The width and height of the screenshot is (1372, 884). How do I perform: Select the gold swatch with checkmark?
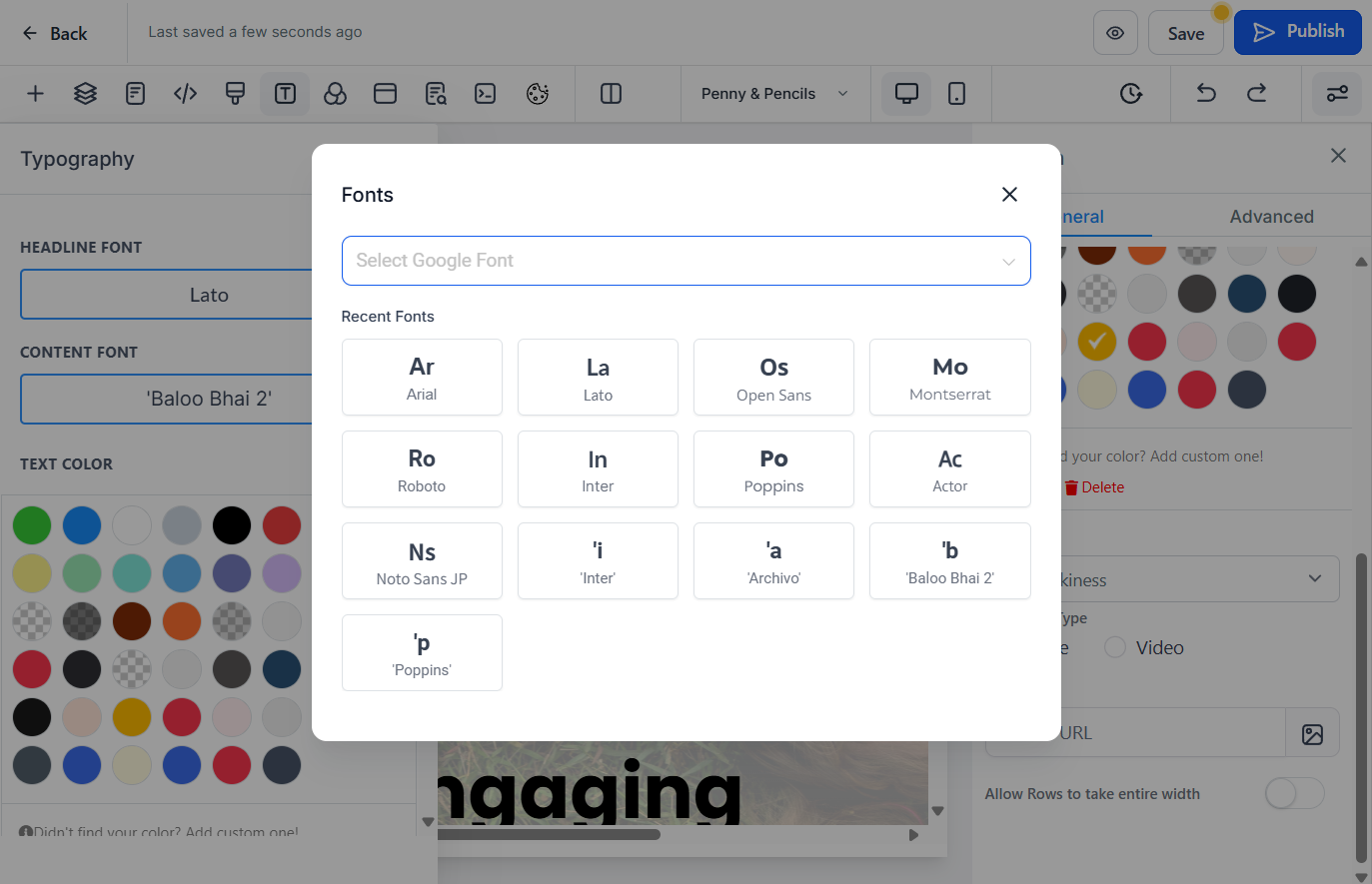coord(1096,342)
